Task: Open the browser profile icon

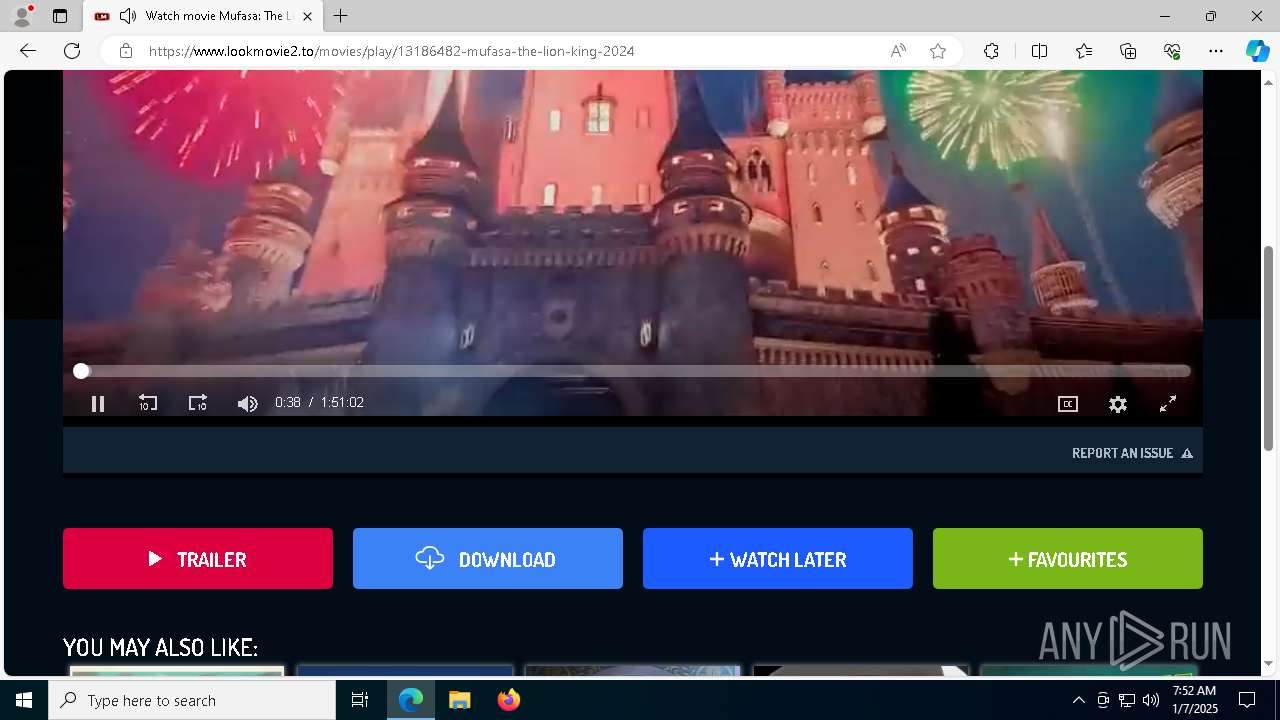Action: click(21, 16)
